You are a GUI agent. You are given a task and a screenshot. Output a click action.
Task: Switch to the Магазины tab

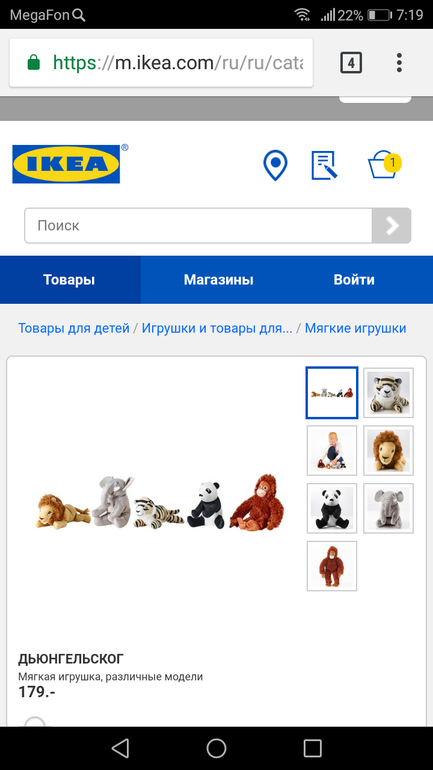tap(218, 280)
